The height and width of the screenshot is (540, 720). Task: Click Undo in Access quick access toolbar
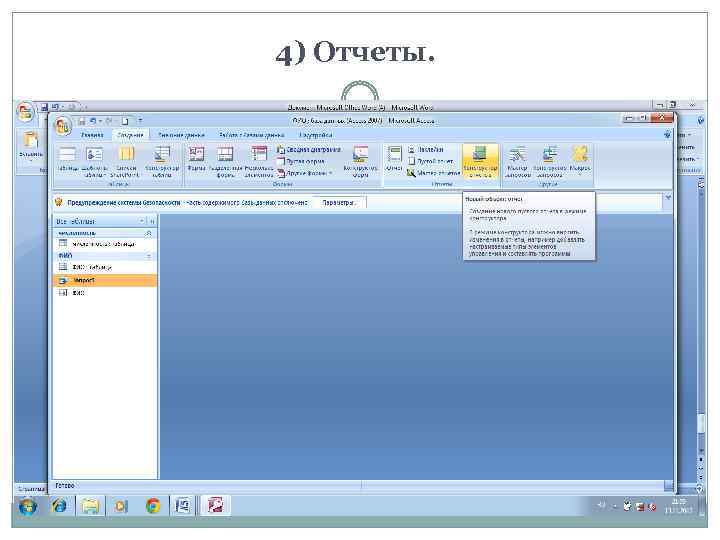93,121
